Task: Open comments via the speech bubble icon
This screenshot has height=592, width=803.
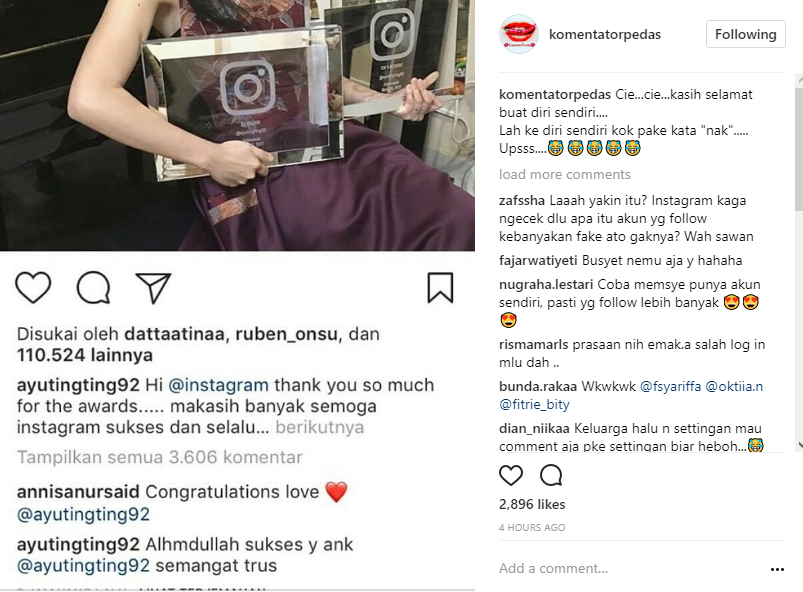Action: tap(93, 287)
